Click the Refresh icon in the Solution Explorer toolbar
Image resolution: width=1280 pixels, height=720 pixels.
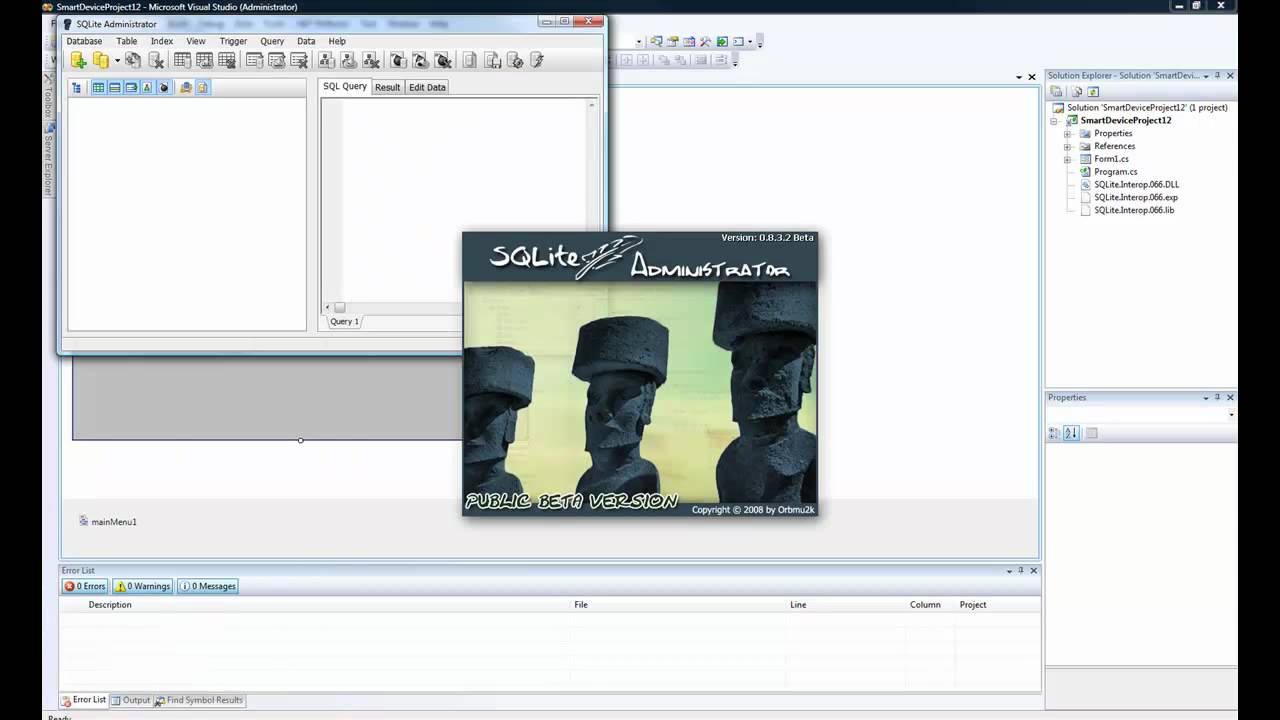point(1093,92)
